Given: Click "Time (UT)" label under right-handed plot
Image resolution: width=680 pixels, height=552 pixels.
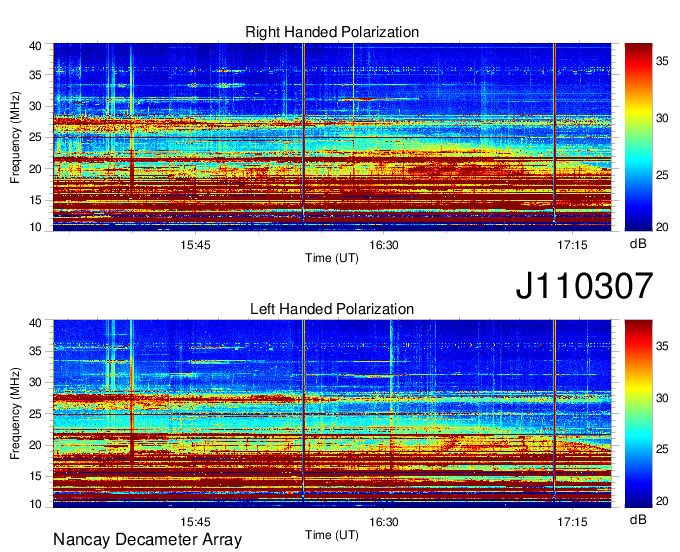Looking at the screenshot, I should [332, 258].
